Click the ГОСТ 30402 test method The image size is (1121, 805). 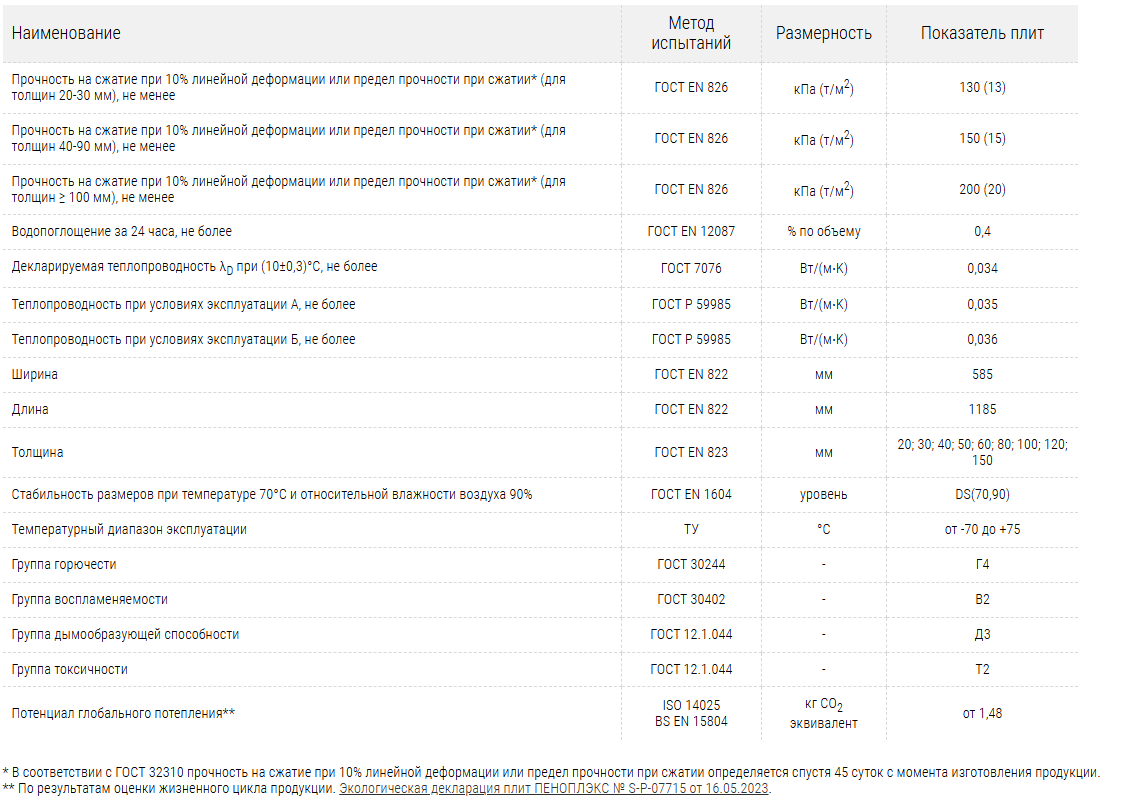click(x=691, y=599)
